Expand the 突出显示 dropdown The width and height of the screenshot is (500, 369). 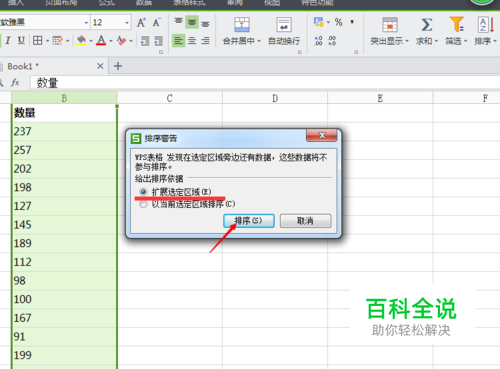(407, 41)
